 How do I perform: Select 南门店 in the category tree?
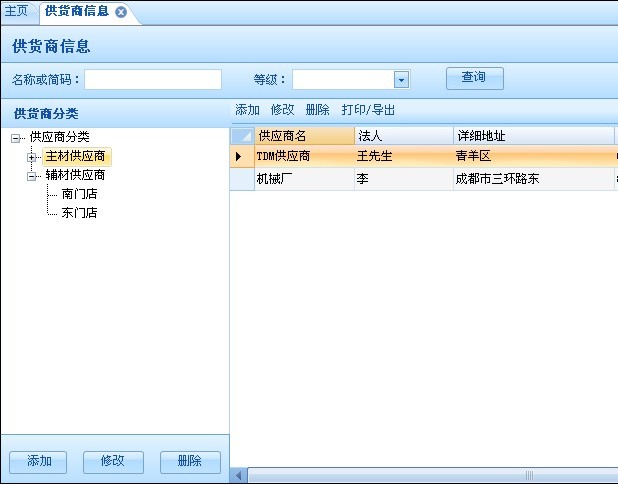click(79, 194)
